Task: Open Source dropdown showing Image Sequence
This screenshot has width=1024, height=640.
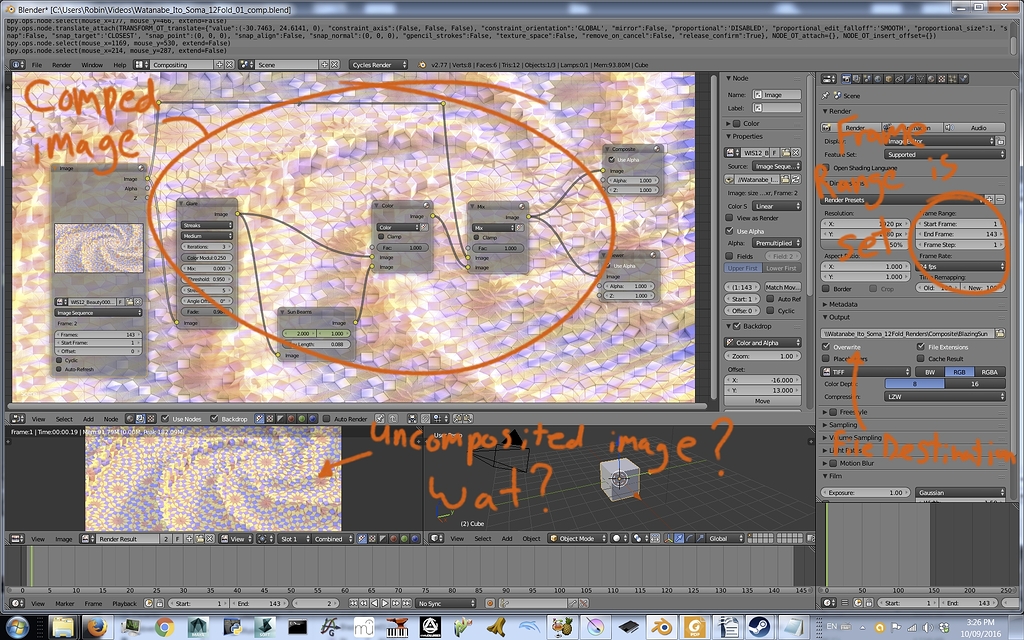Action: click(776, 166)
